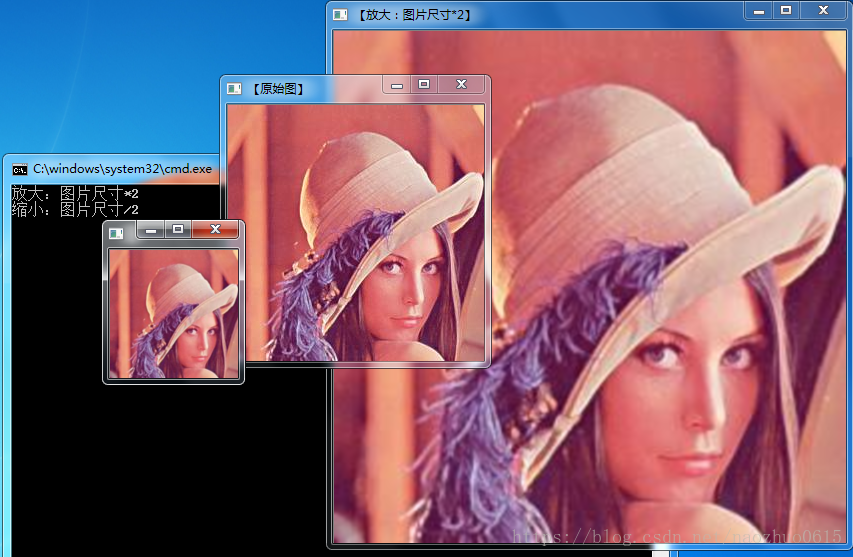Click the Lena image in 原始图 window
853x557 pixels.
(x=356, y=233)
